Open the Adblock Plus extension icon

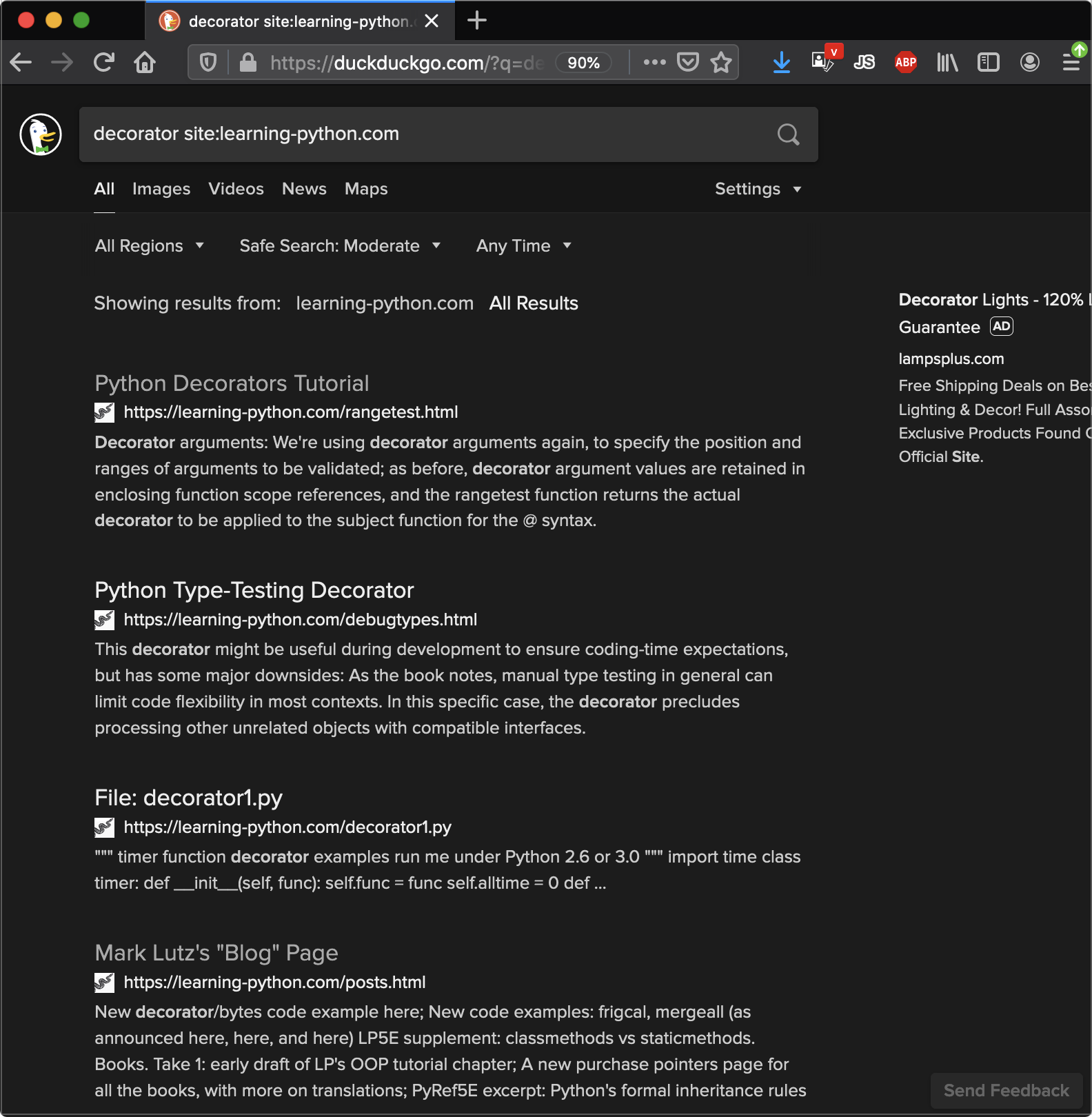(905, 63)
